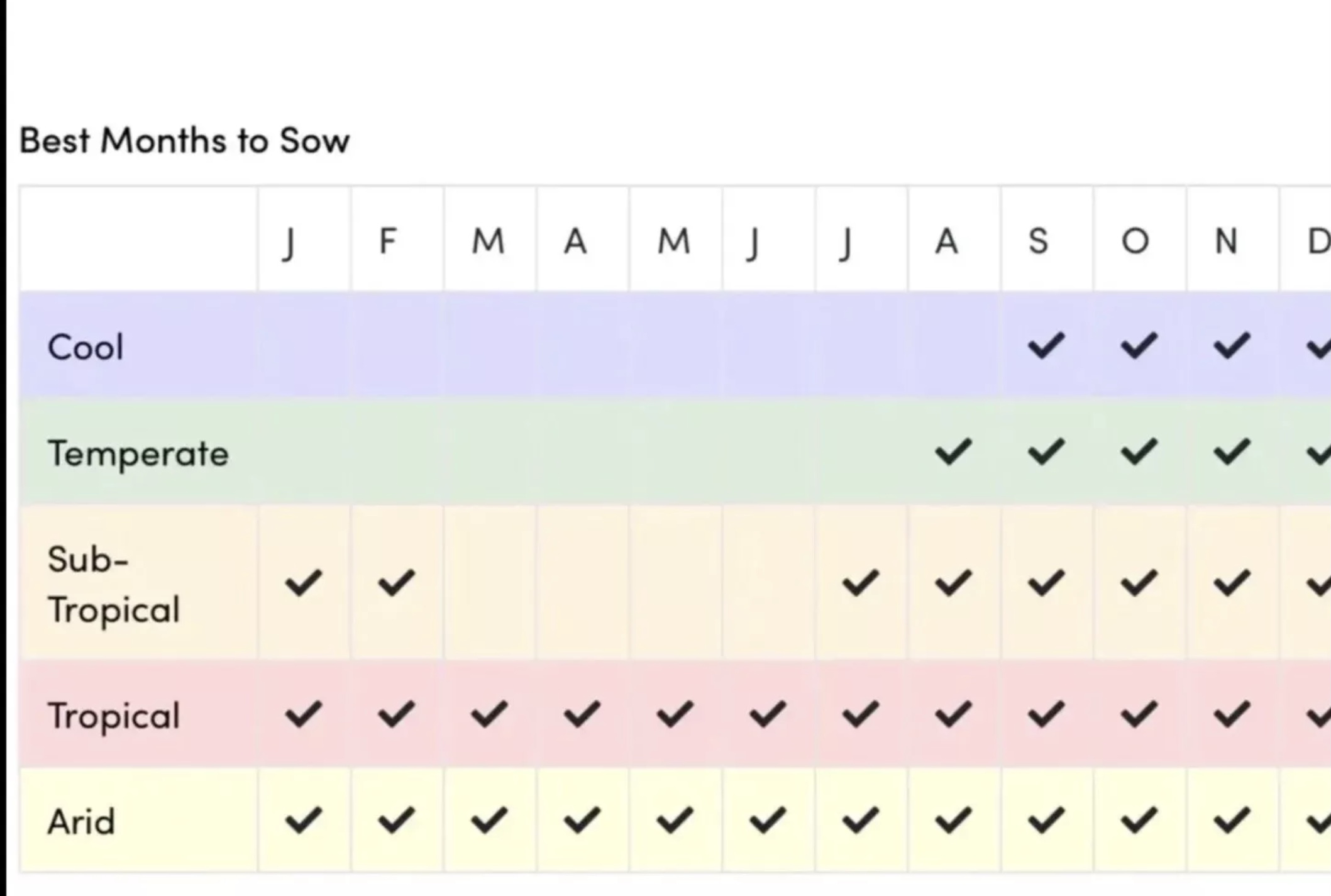Click the Cool row November checkmark
1331x896 pixels.
[x=1231, y=345]
